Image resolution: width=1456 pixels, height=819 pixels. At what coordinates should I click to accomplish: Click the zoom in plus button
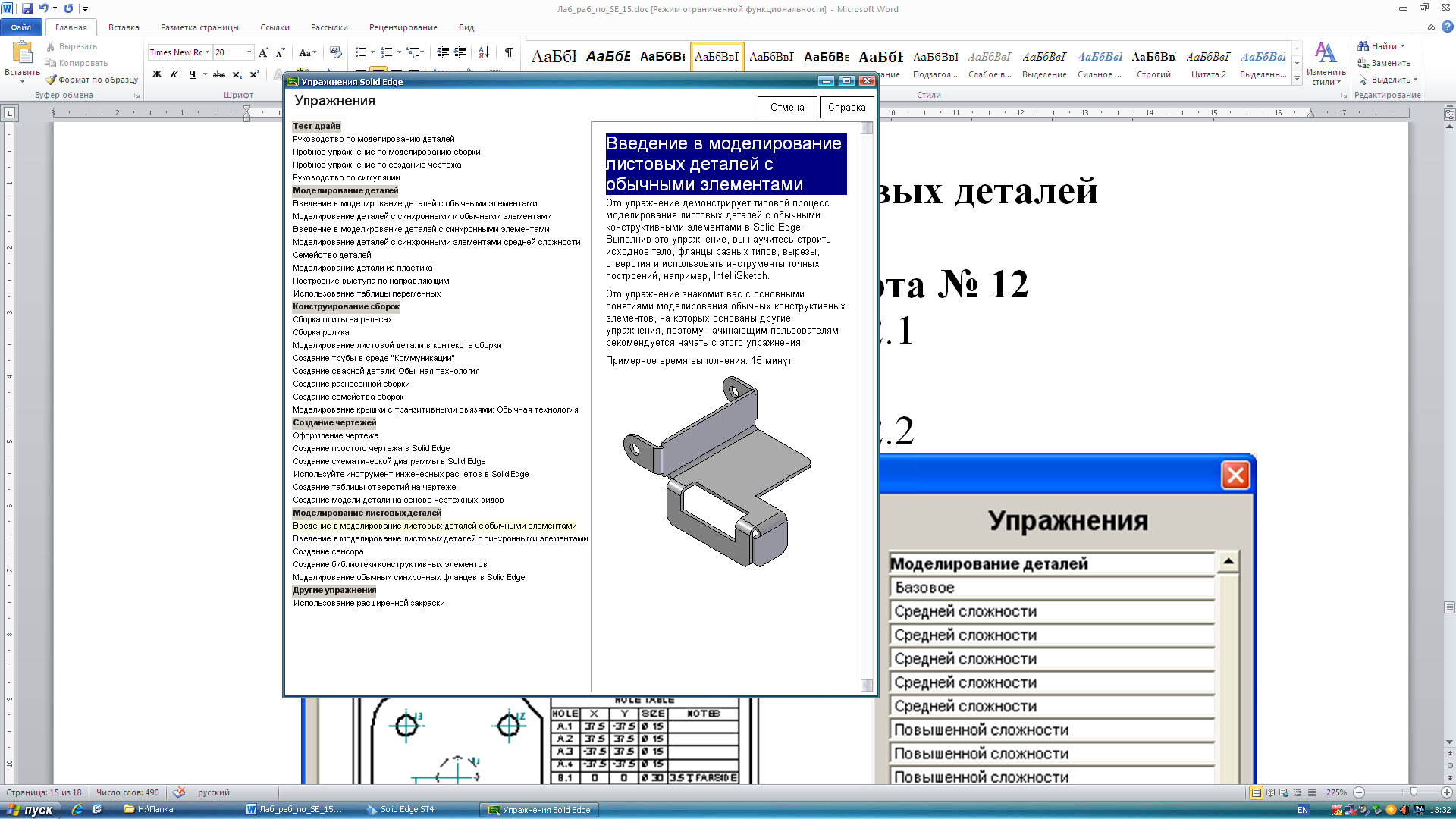pos(1446,792)
